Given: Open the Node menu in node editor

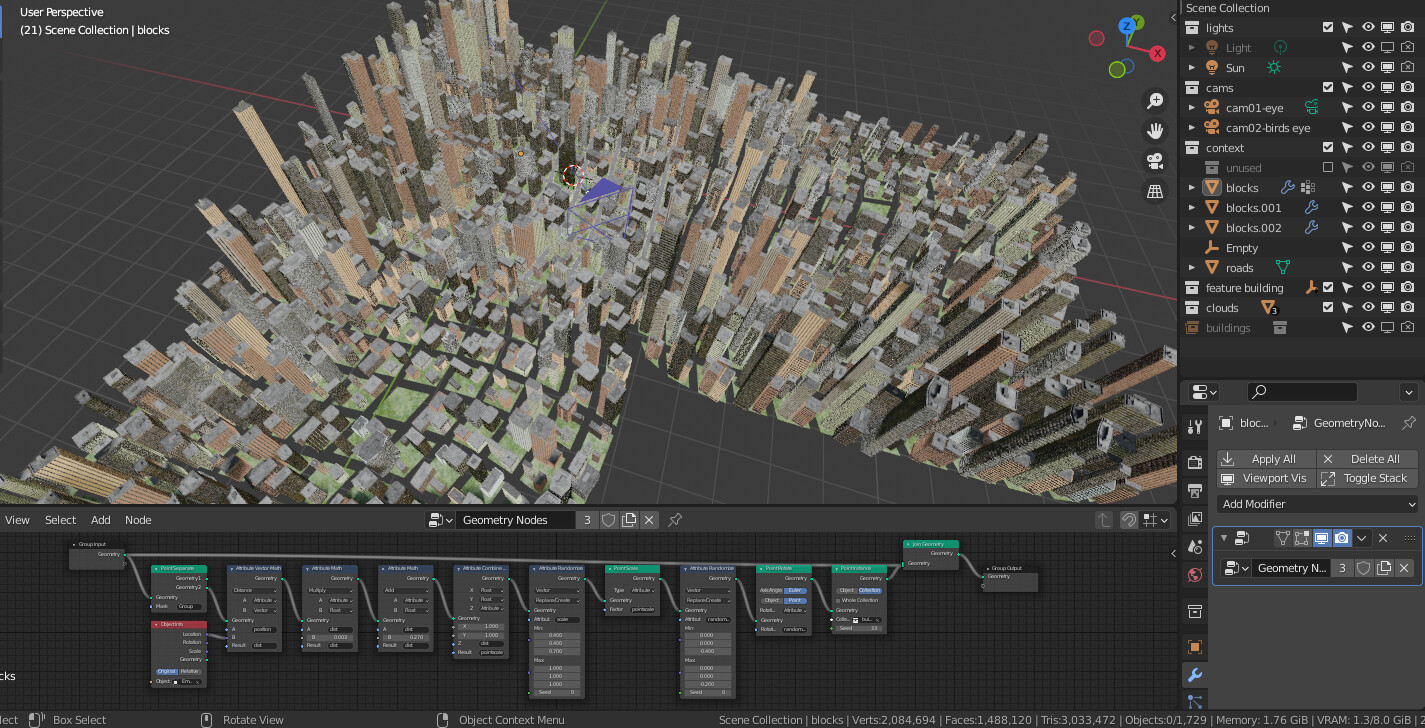Looking at the screenshot, I should click(x=138, y=520).
